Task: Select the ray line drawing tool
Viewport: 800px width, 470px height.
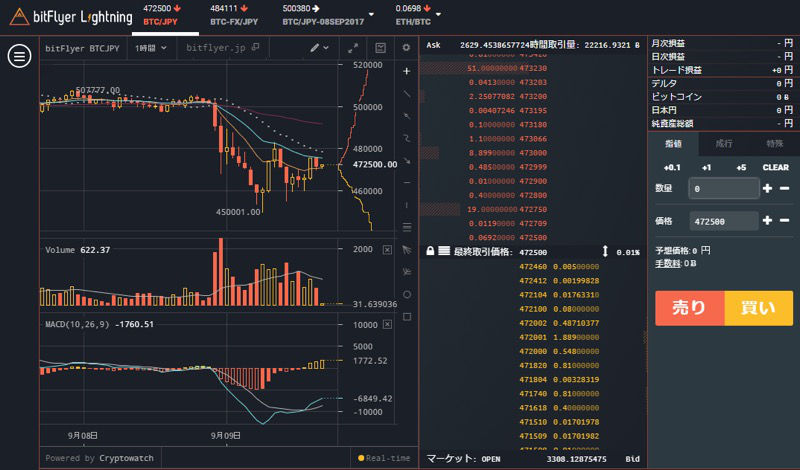Action: 407,116
